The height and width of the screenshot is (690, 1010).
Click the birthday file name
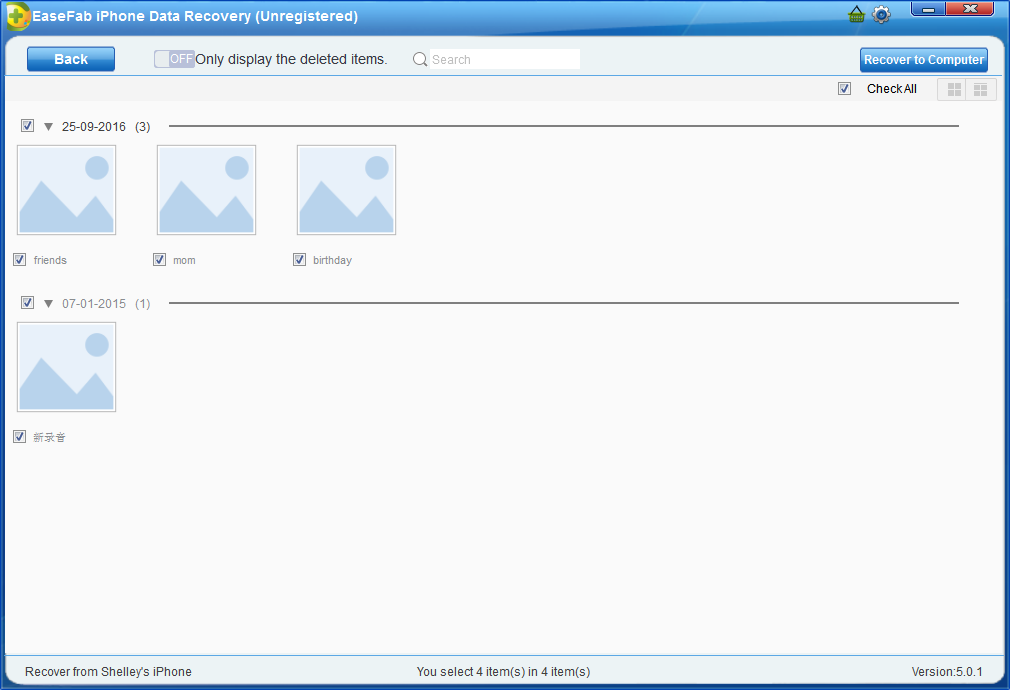(x=332, y=260)
